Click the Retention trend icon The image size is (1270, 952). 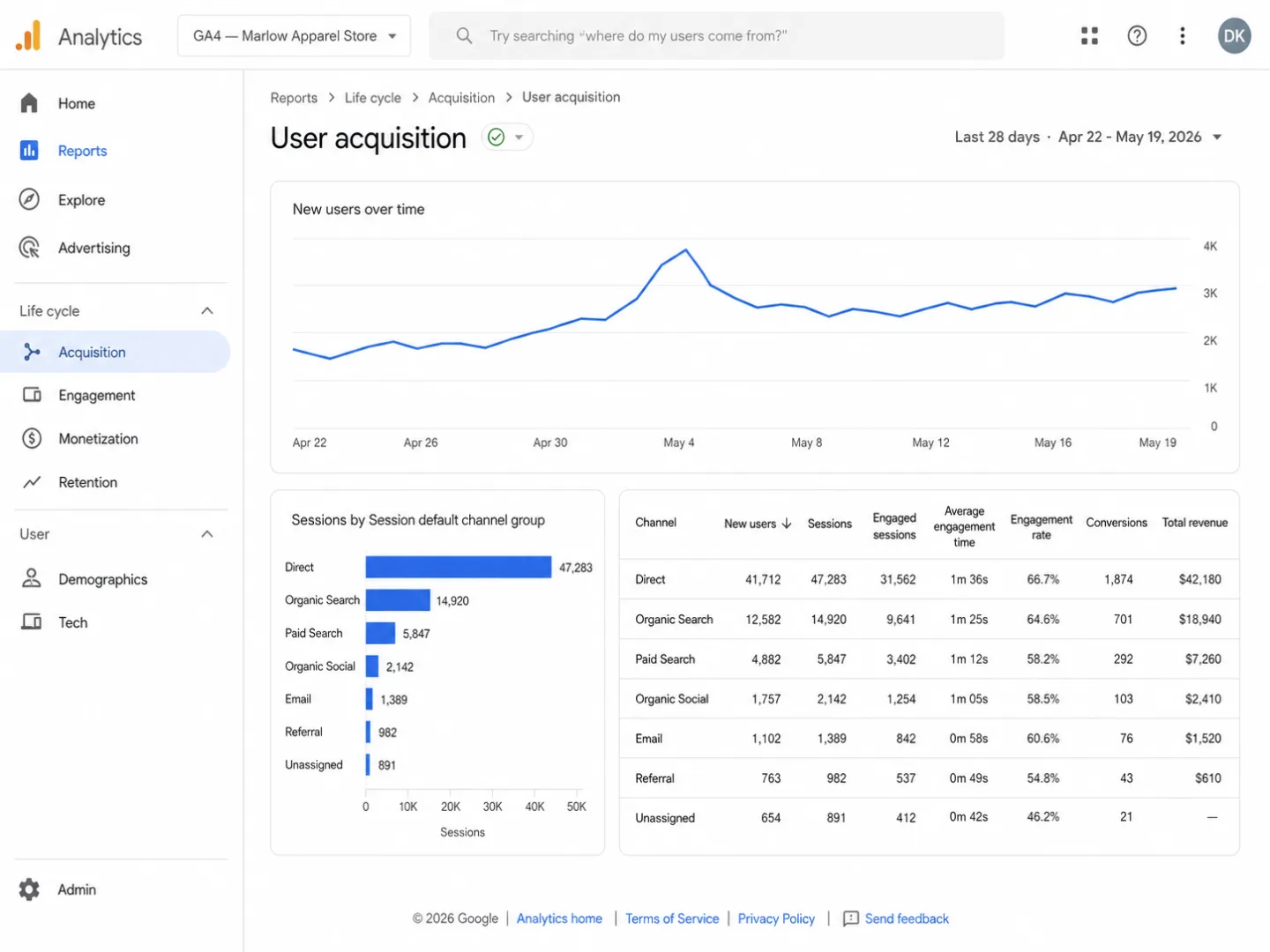point(32,482)
